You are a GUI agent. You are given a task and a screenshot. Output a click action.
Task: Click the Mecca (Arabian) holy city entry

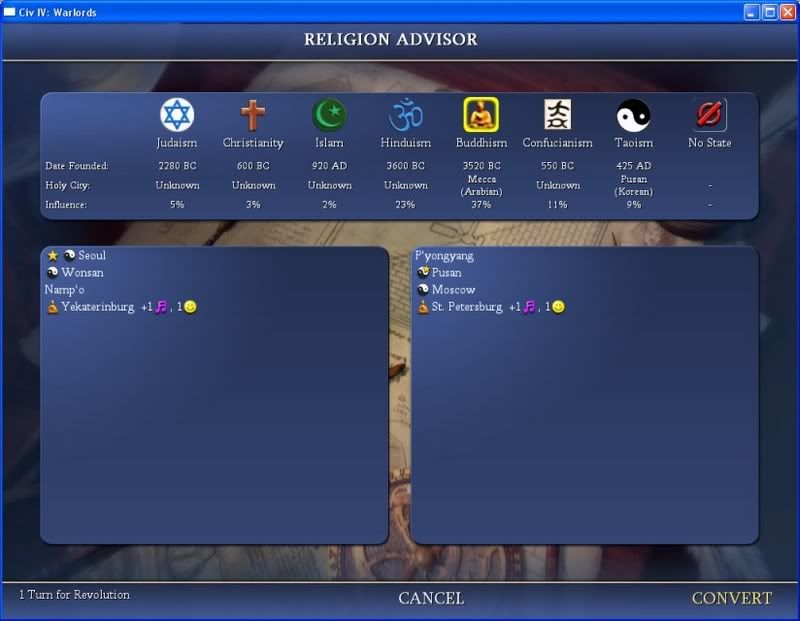coord(482,185)
